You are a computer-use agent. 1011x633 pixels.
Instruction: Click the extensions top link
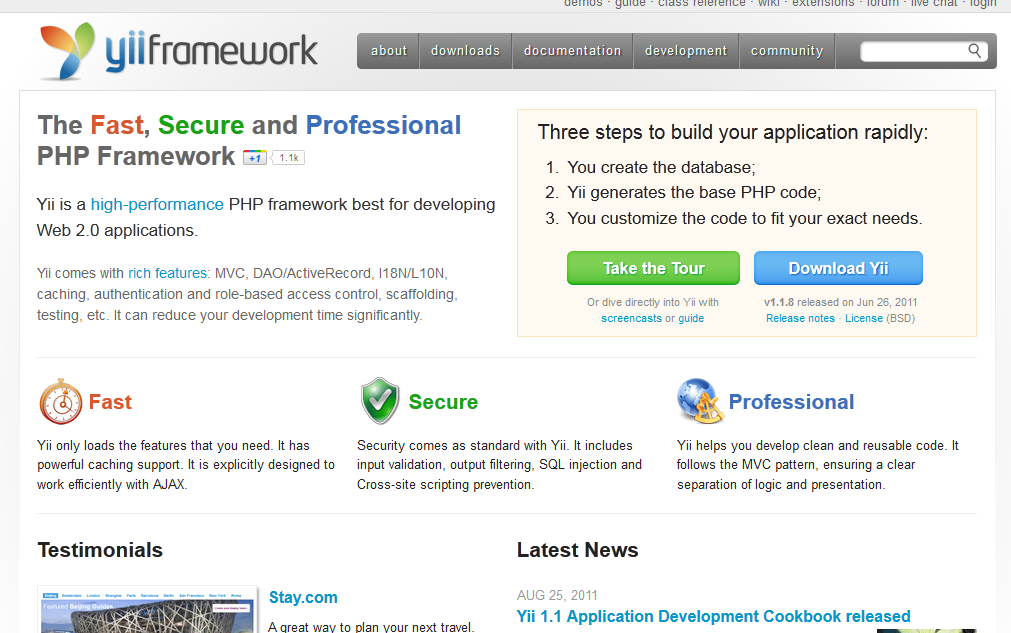click(823, 4)
